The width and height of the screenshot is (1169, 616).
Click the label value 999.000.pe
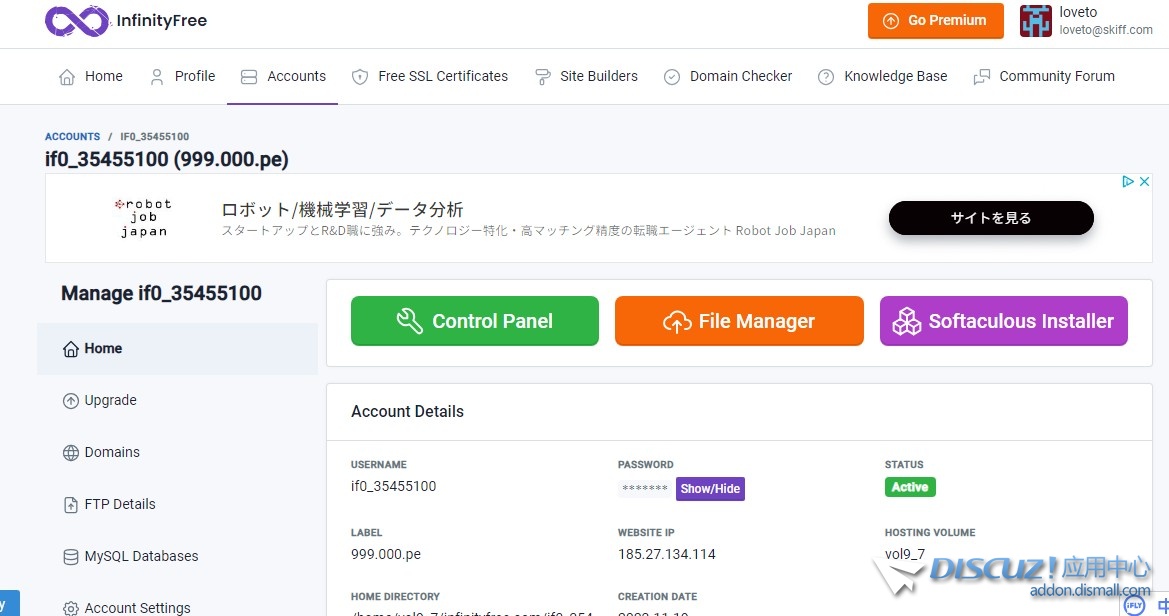pos(386,554)
